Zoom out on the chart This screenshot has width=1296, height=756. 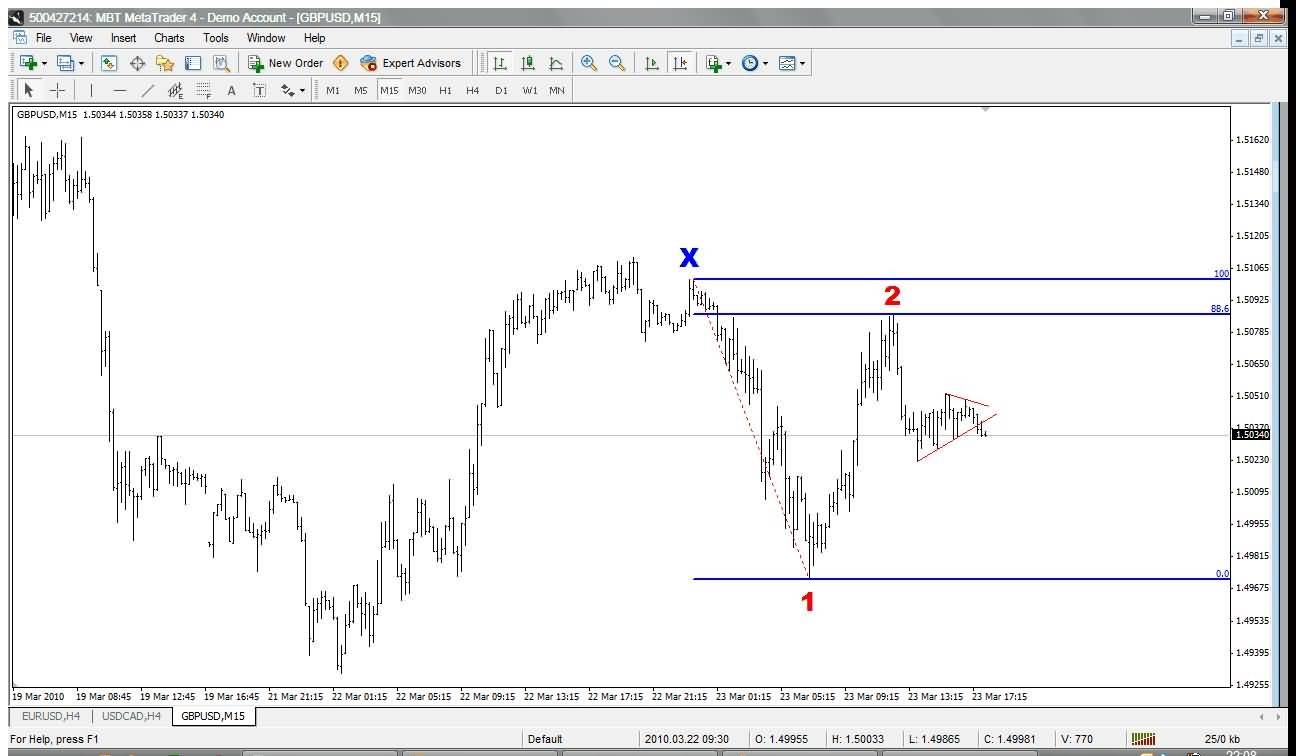(616, 63)
